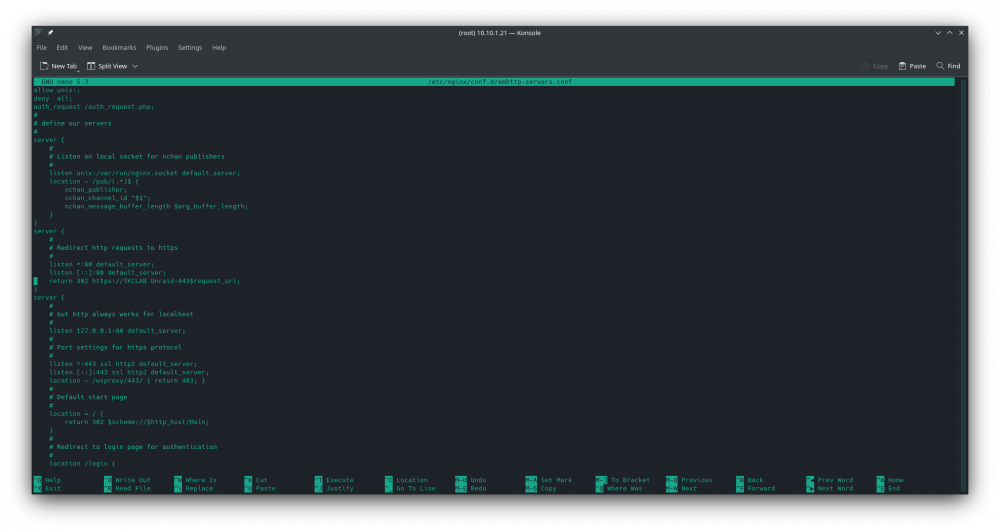Click the Konsole app icon in title bar

[39, 33]
